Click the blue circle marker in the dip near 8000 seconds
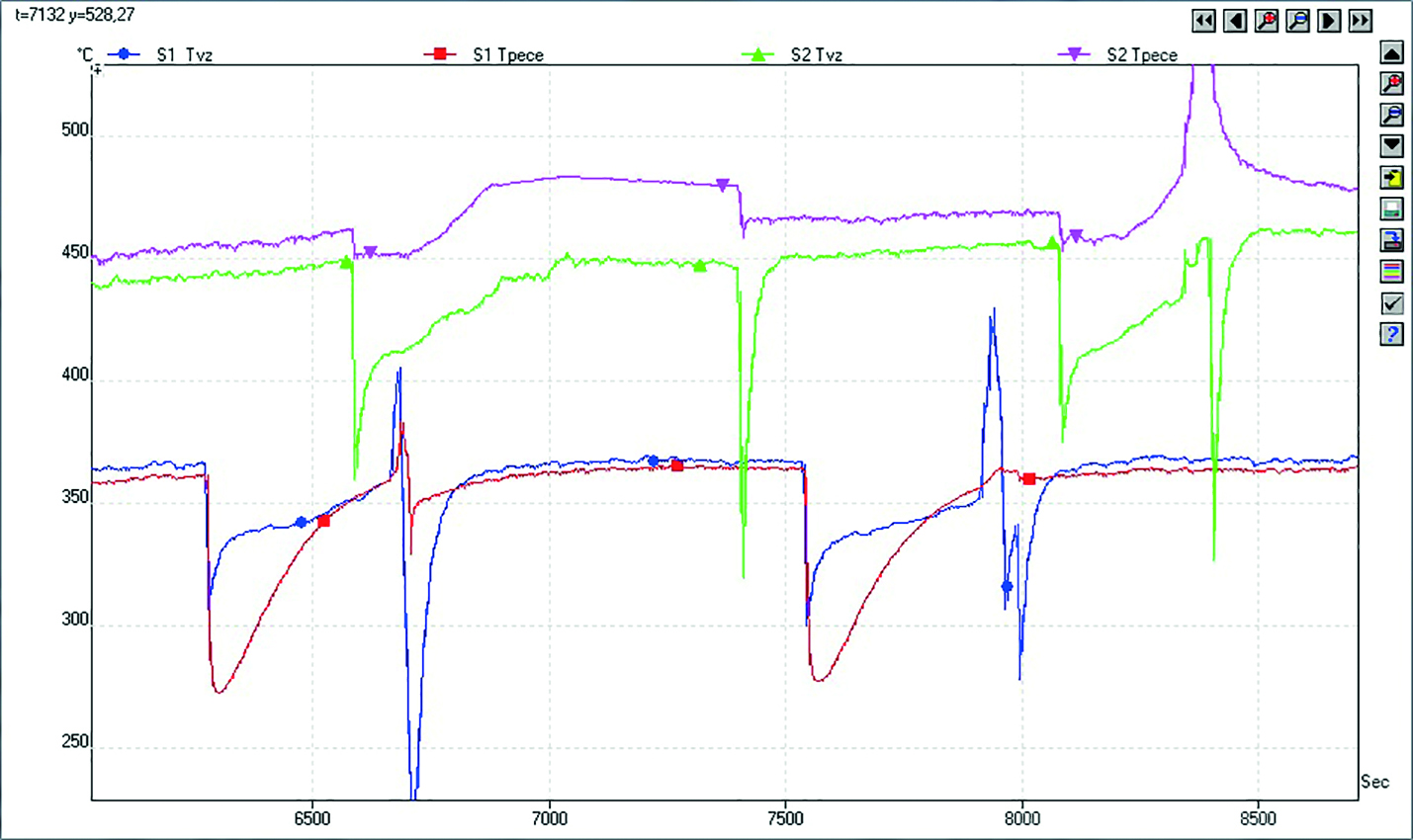1413x840 pixels. click(1007, 587)
